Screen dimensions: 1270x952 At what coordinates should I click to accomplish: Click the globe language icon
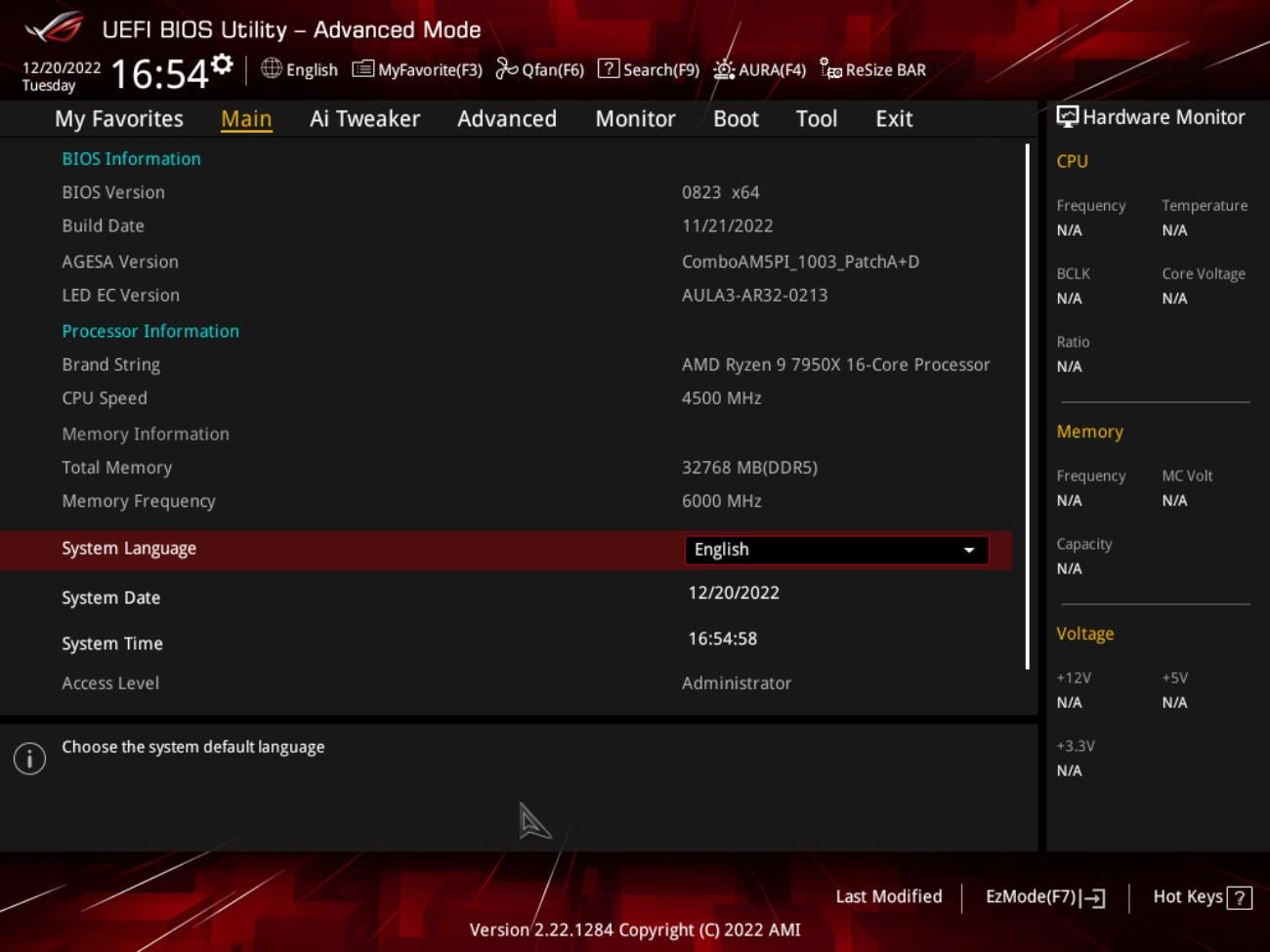[x=272, y=68]
